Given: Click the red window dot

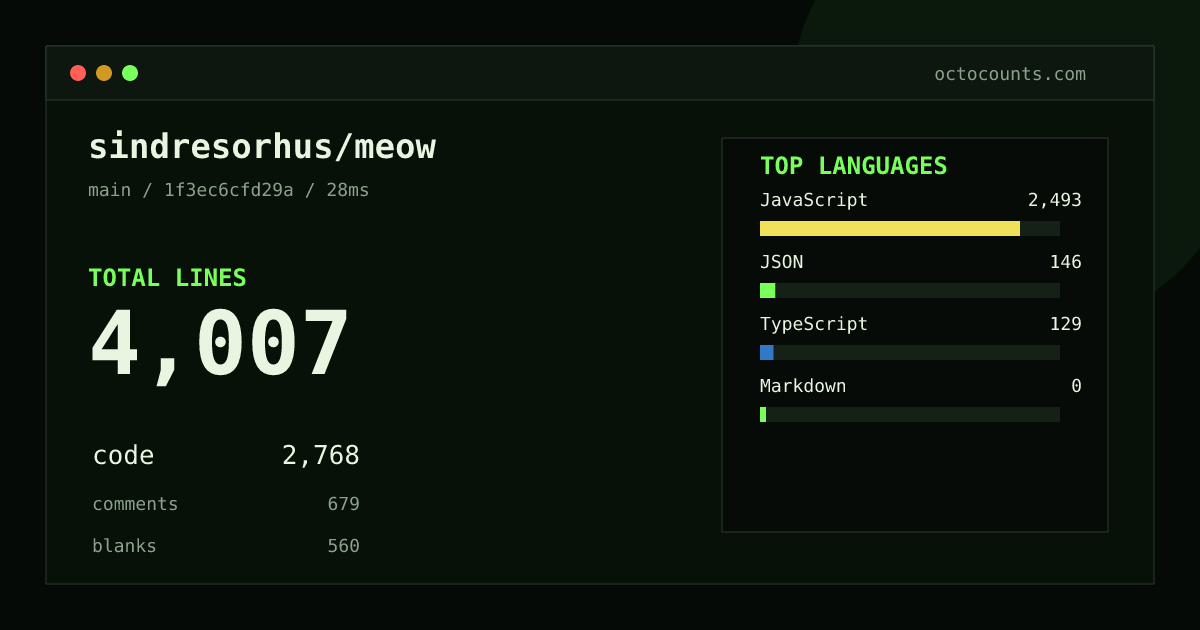Looking at the screenshot, I should coord(78,73).
